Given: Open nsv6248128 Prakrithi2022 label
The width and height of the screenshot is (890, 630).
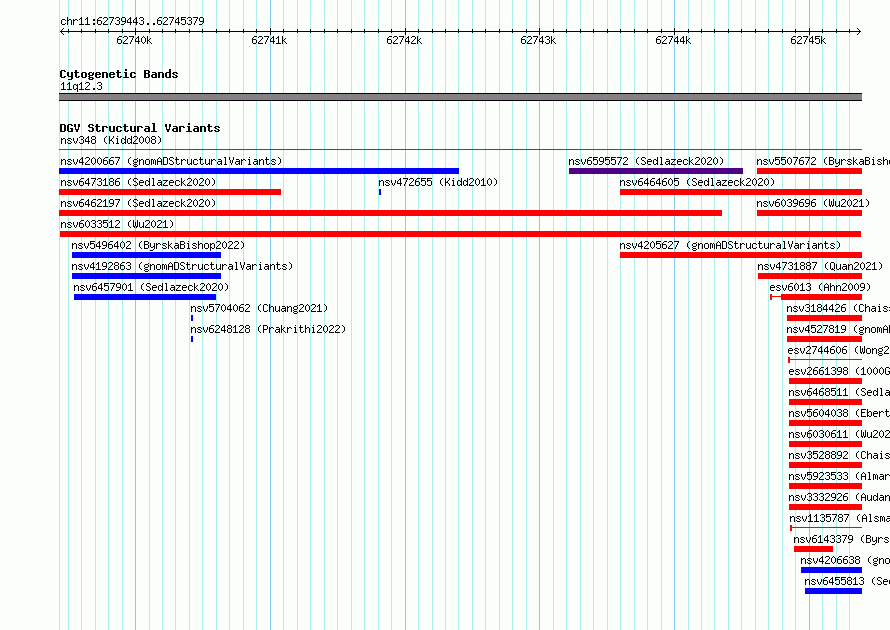Looking at the screenshot, I should point(268,329).
